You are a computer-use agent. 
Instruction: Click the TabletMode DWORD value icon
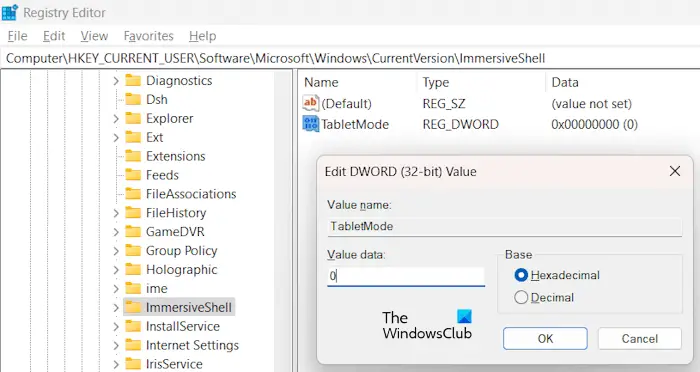[x=310, y=124]
